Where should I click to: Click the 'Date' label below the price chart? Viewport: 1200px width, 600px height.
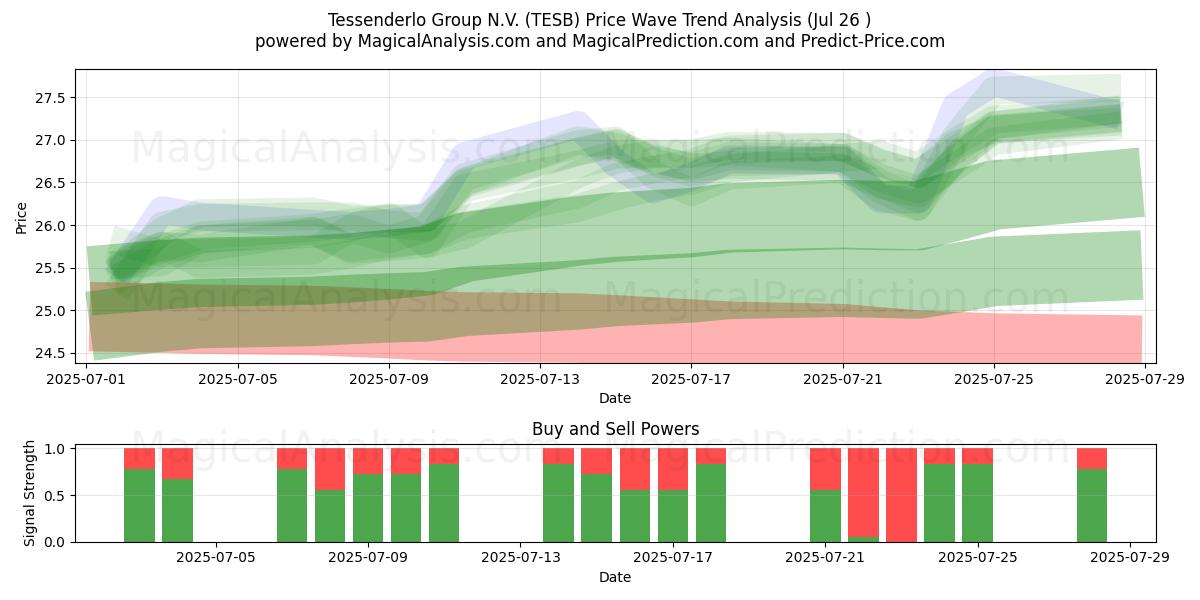tap(615, 398)
